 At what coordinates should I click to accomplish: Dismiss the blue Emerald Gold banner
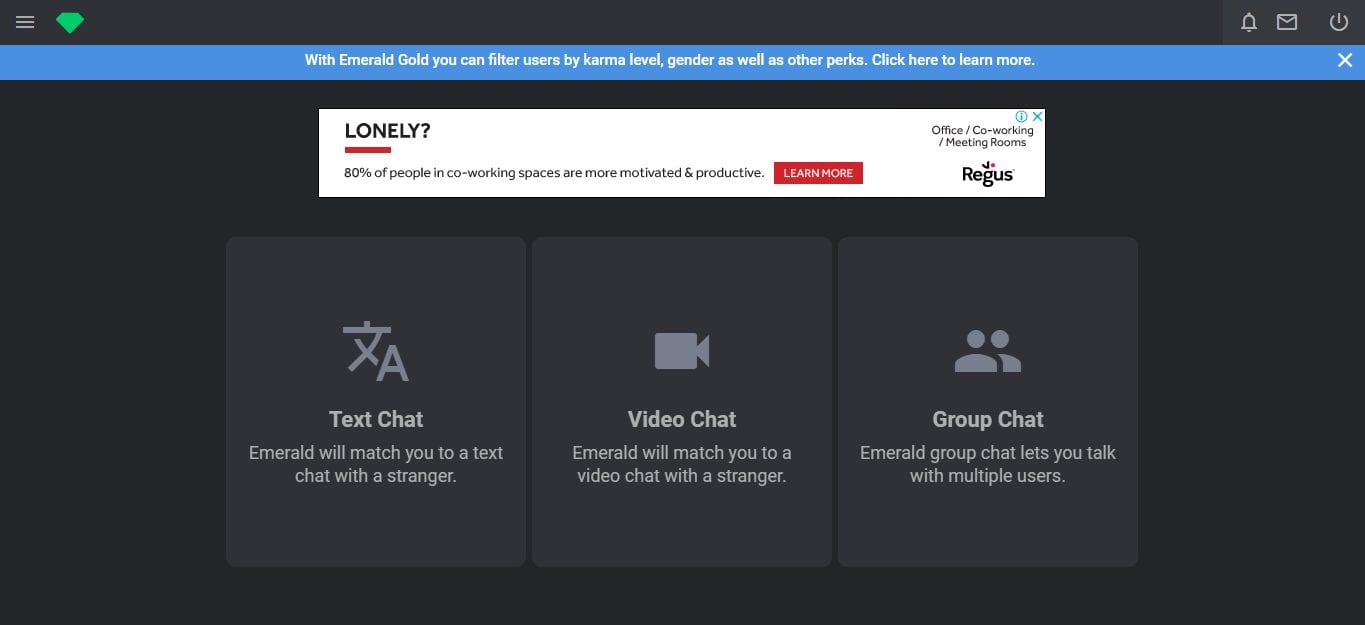coord(1345,60)
